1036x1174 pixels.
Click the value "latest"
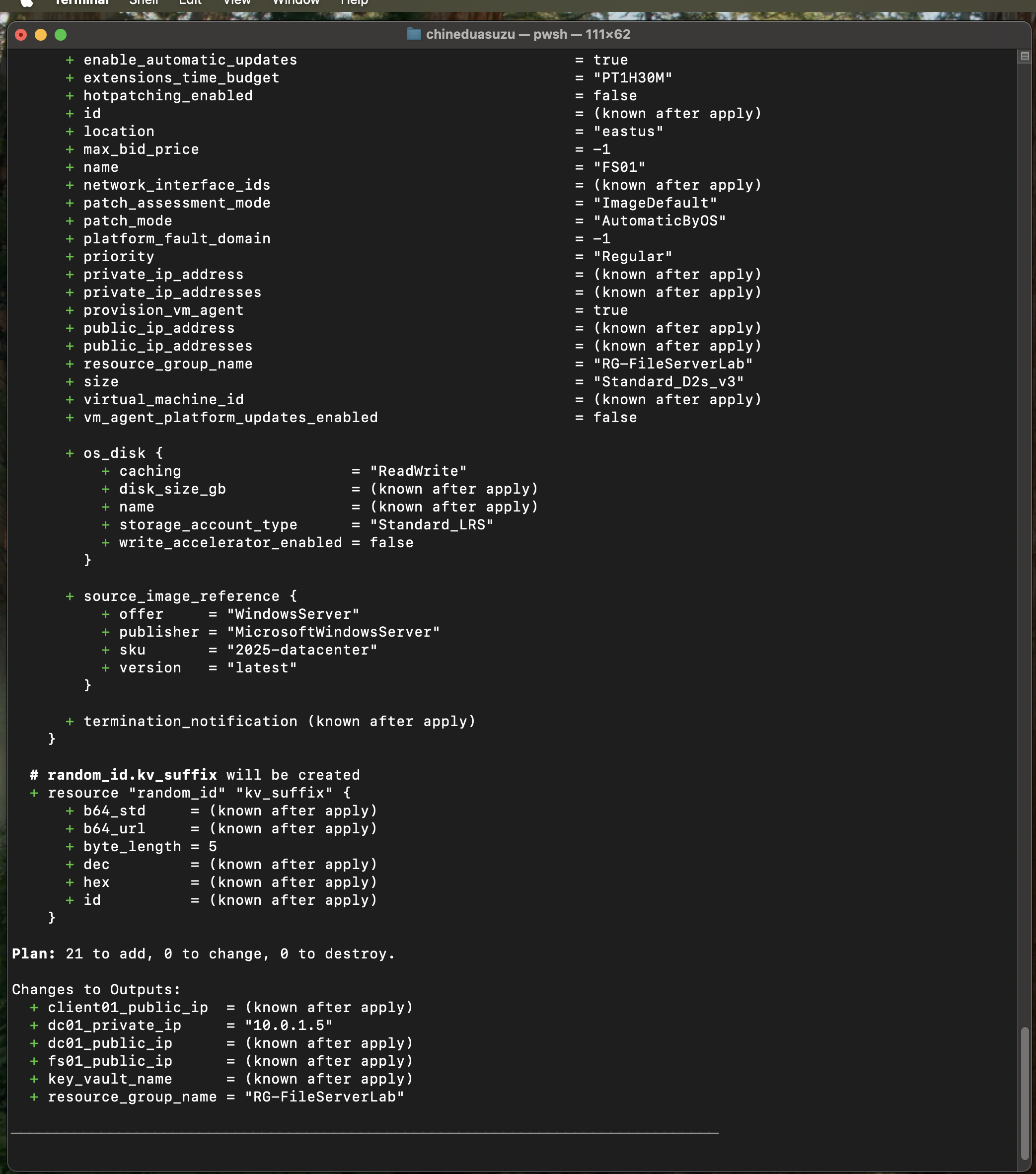(x=262, y=667)
